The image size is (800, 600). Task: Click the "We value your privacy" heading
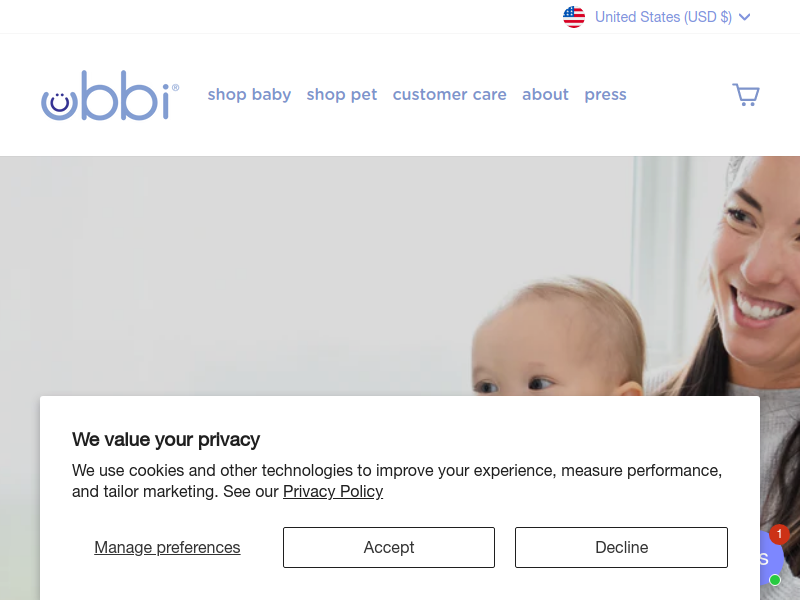[x=166, y=439]
